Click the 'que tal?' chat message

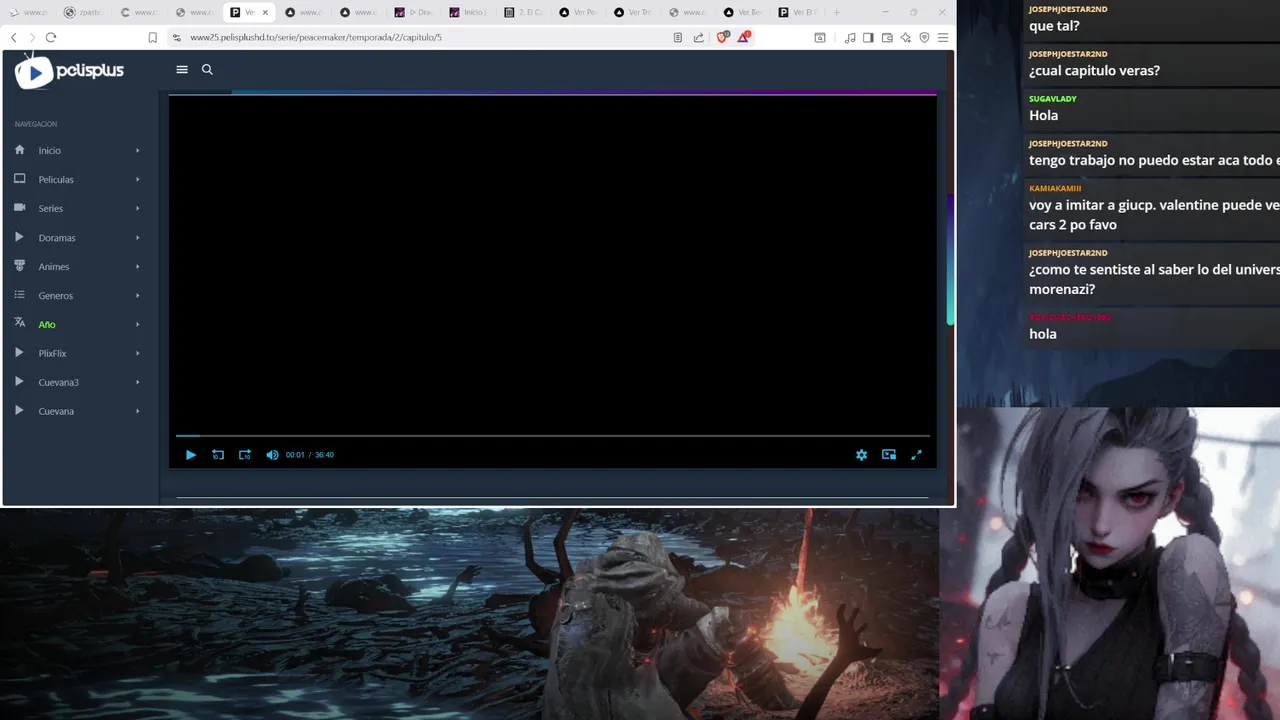(x=1054, y=26)
